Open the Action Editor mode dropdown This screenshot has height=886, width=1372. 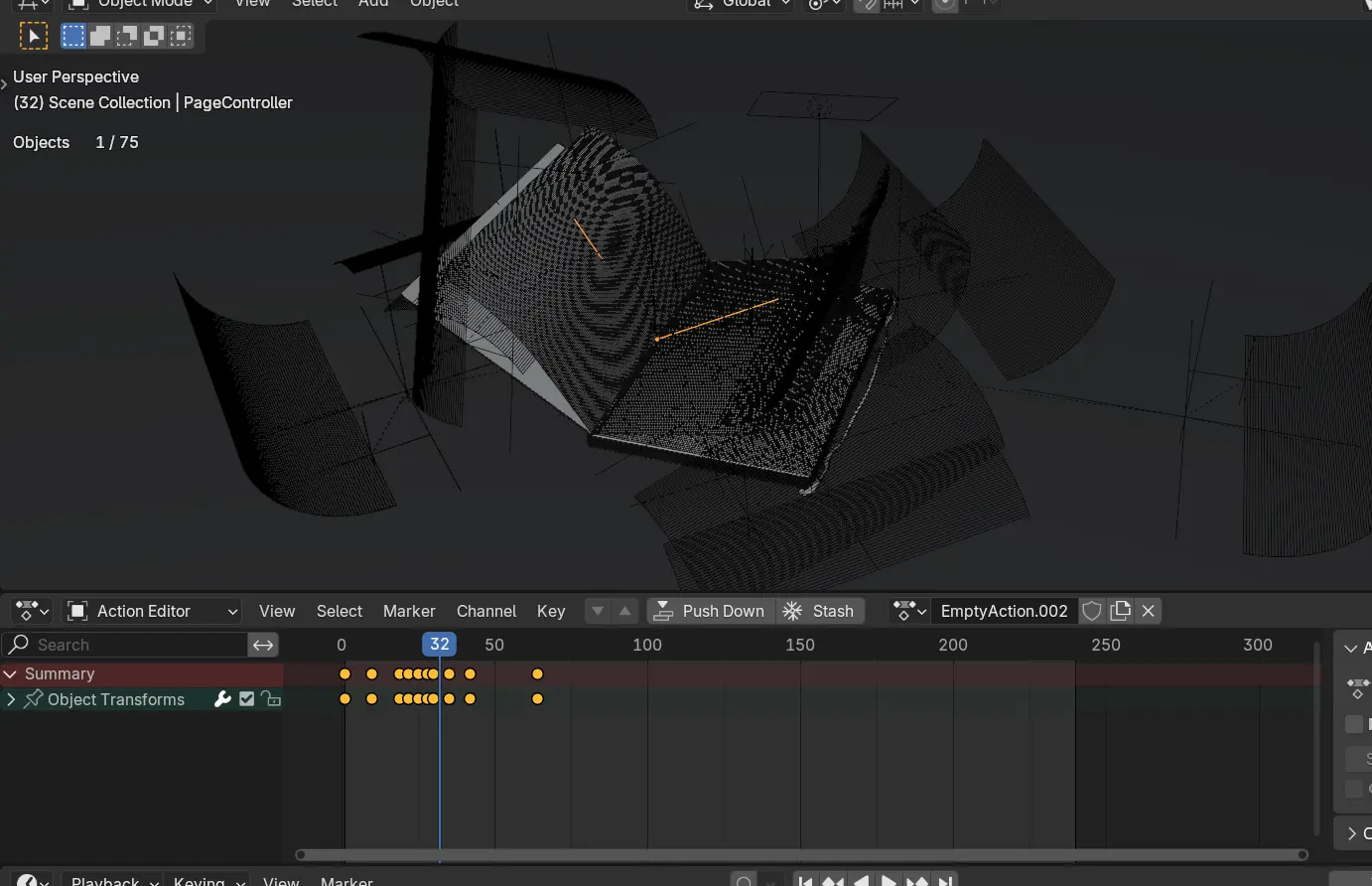[x=154, y=611]
